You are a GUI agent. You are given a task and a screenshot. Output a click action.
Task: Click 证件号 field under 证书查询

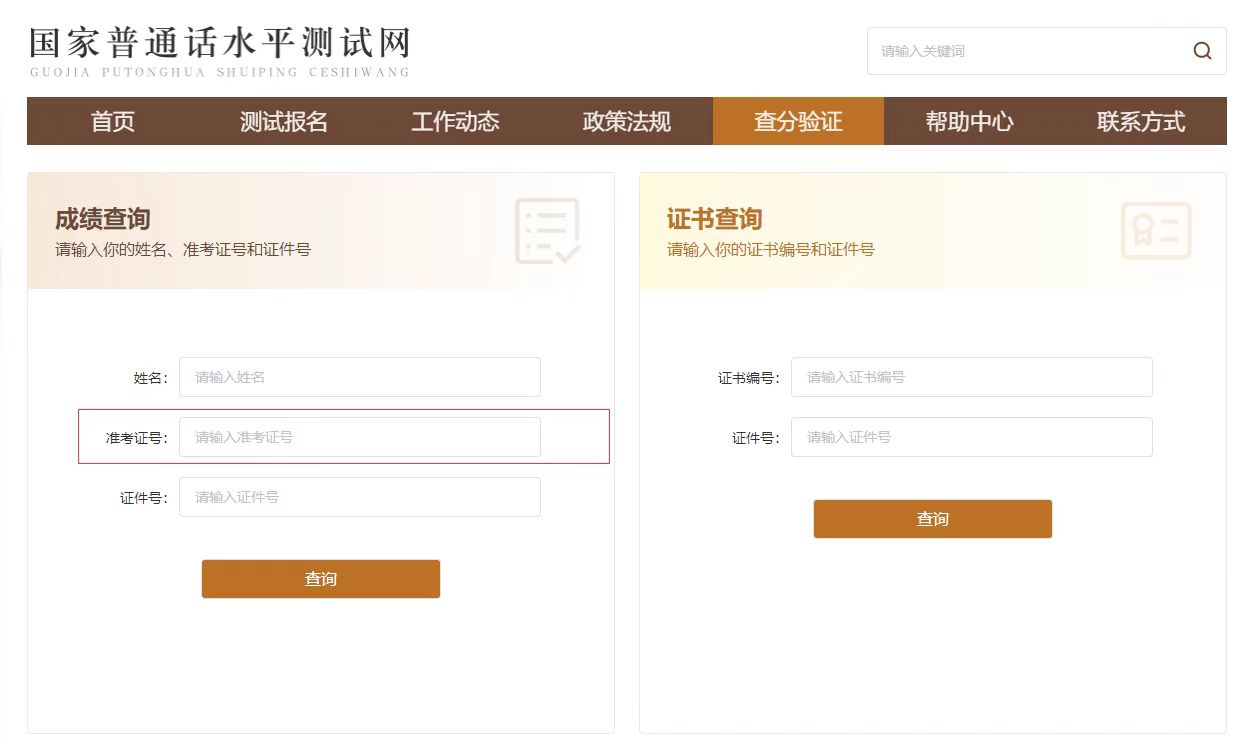971,437
